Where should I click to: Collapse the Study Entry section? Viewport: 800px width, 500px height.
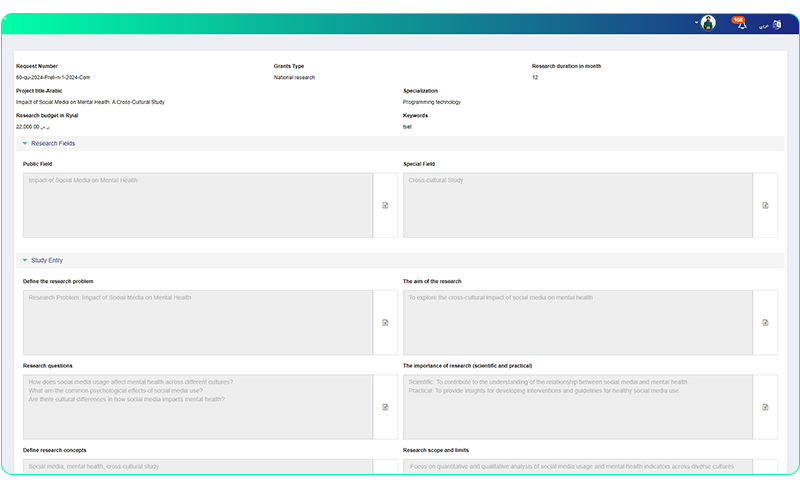25,260
